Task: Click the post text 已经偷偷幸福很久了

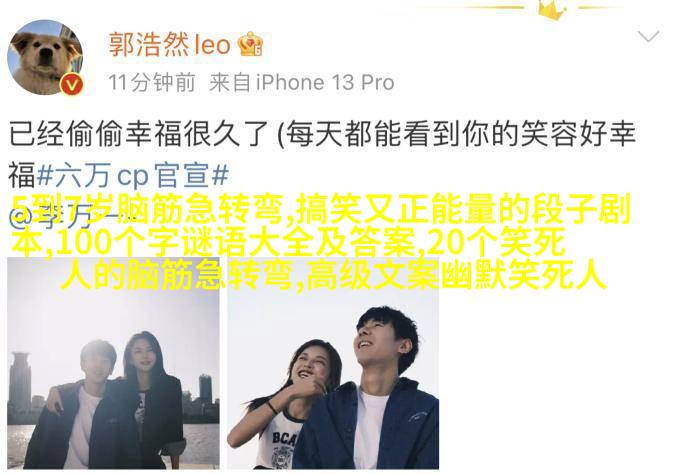Action: pyautogui.click(x=139, y=134)
